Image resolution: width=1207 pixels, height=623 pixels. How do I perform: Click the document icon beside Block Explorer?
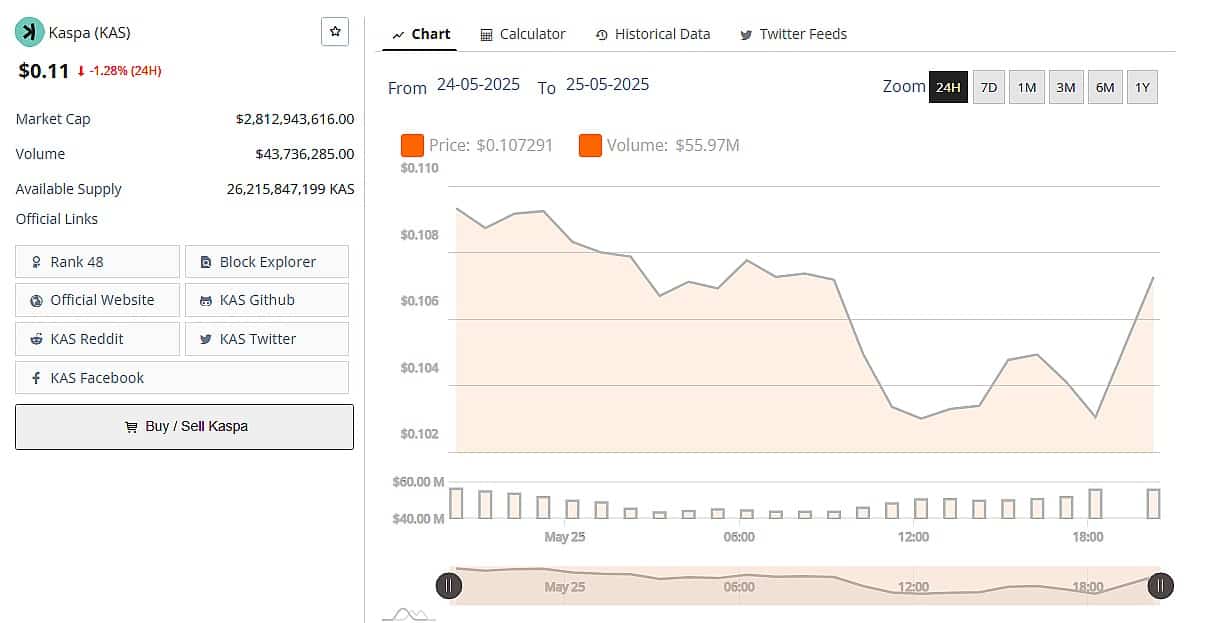[x=206, y=262]
